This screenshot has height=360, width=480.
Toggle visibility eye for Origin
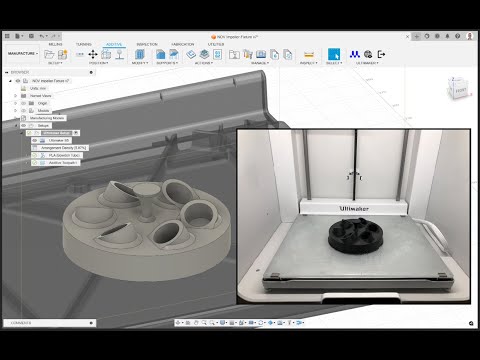tap(24, 103)
